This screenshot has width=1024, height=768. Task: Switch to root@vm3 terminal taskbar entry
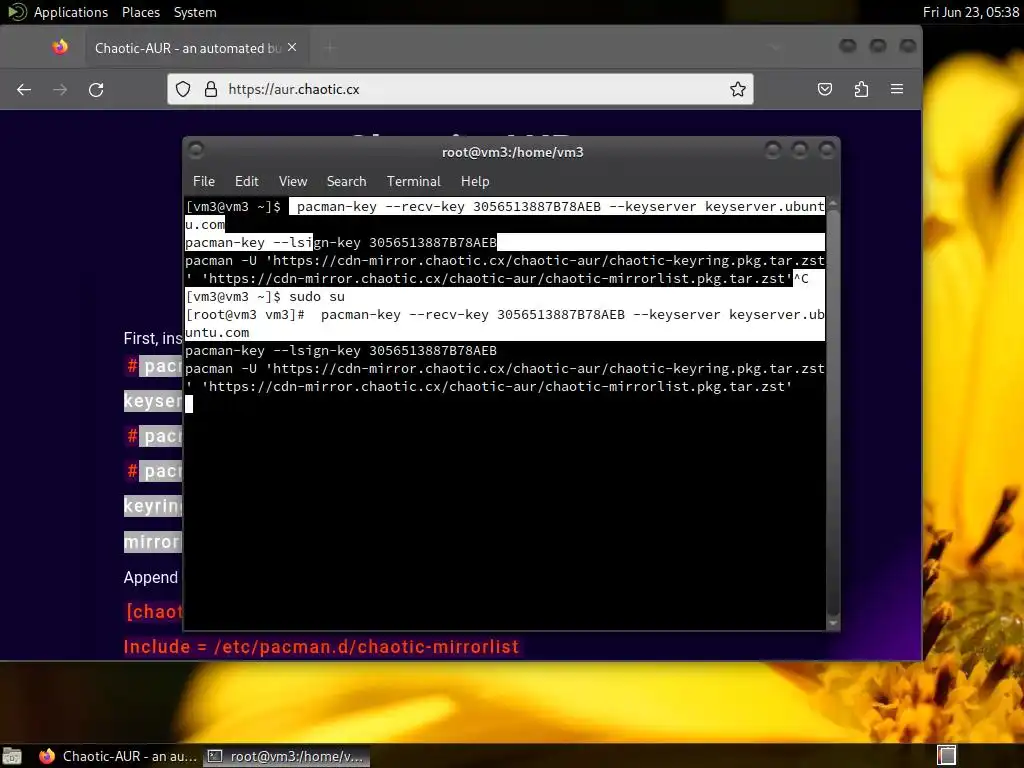(285, 756)
